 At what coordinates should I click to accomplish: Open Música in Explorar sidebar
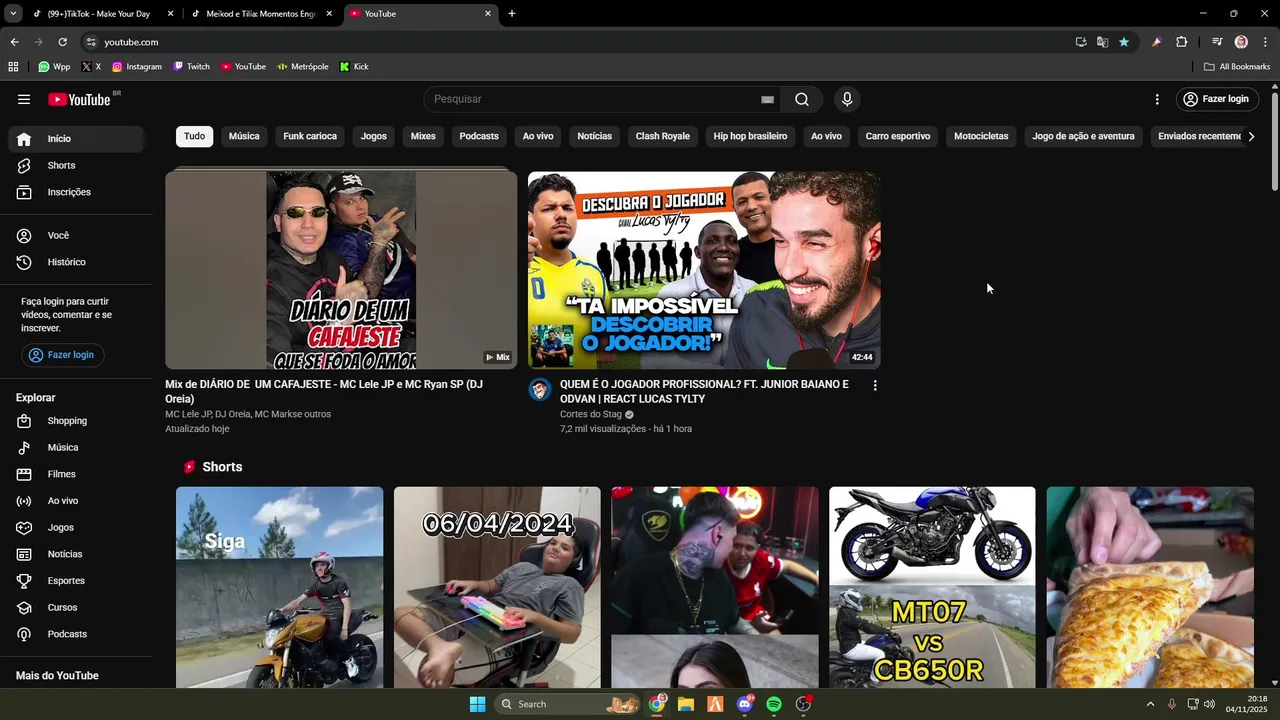[x=76, y=447]
